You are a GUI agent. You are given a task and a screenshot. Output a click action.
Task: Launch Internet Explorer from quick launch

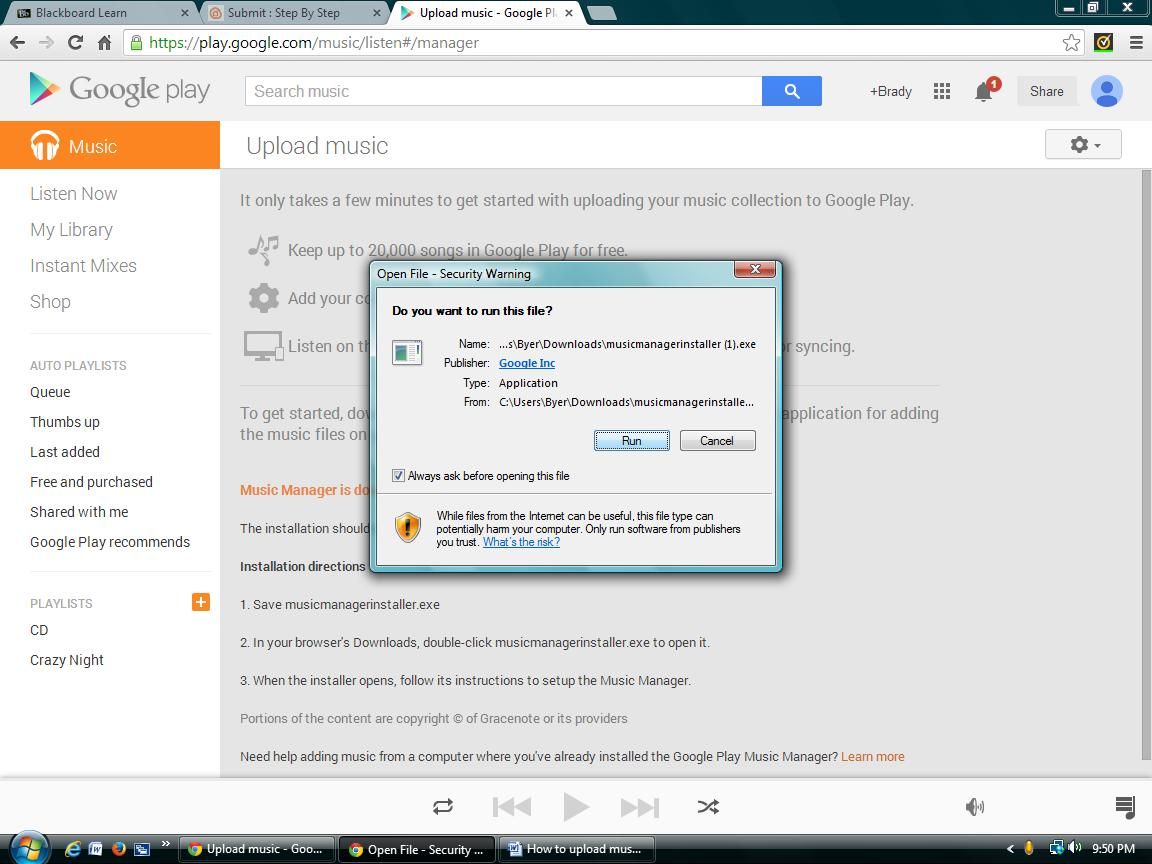tap(72, 849)
